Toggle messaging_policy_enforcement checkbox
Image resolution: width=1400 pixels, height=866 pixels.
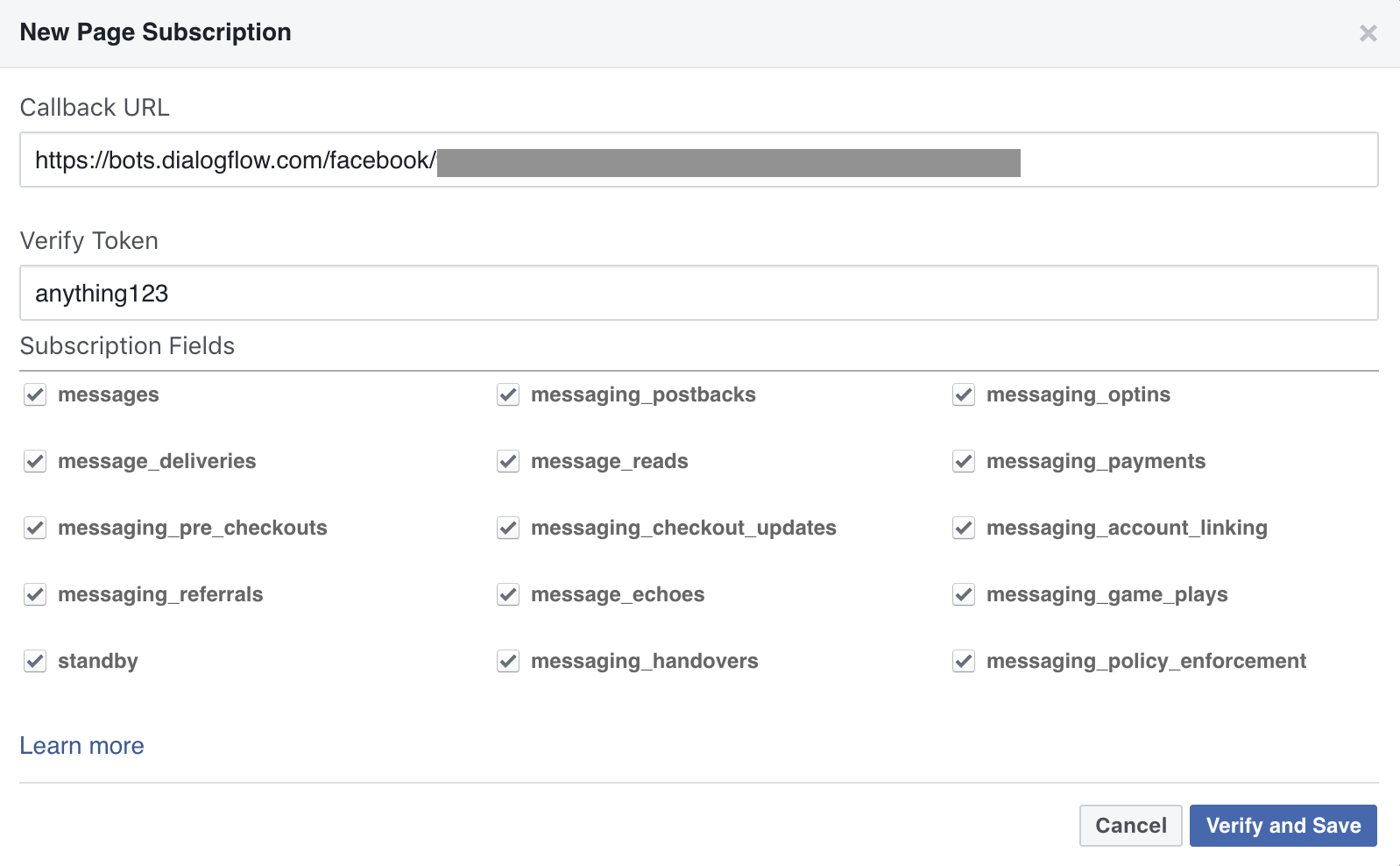[x=964, y=661]
